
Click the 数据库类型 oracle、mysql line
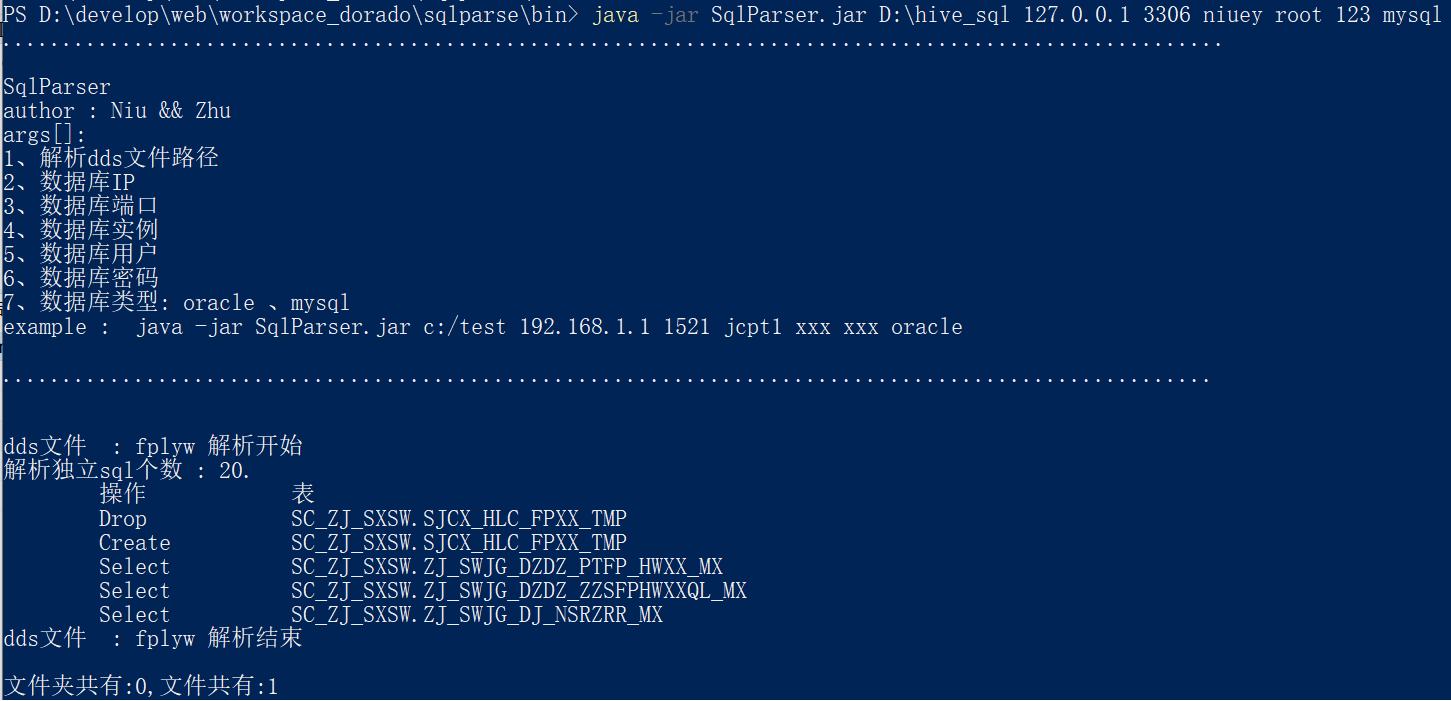coord(177,302)
